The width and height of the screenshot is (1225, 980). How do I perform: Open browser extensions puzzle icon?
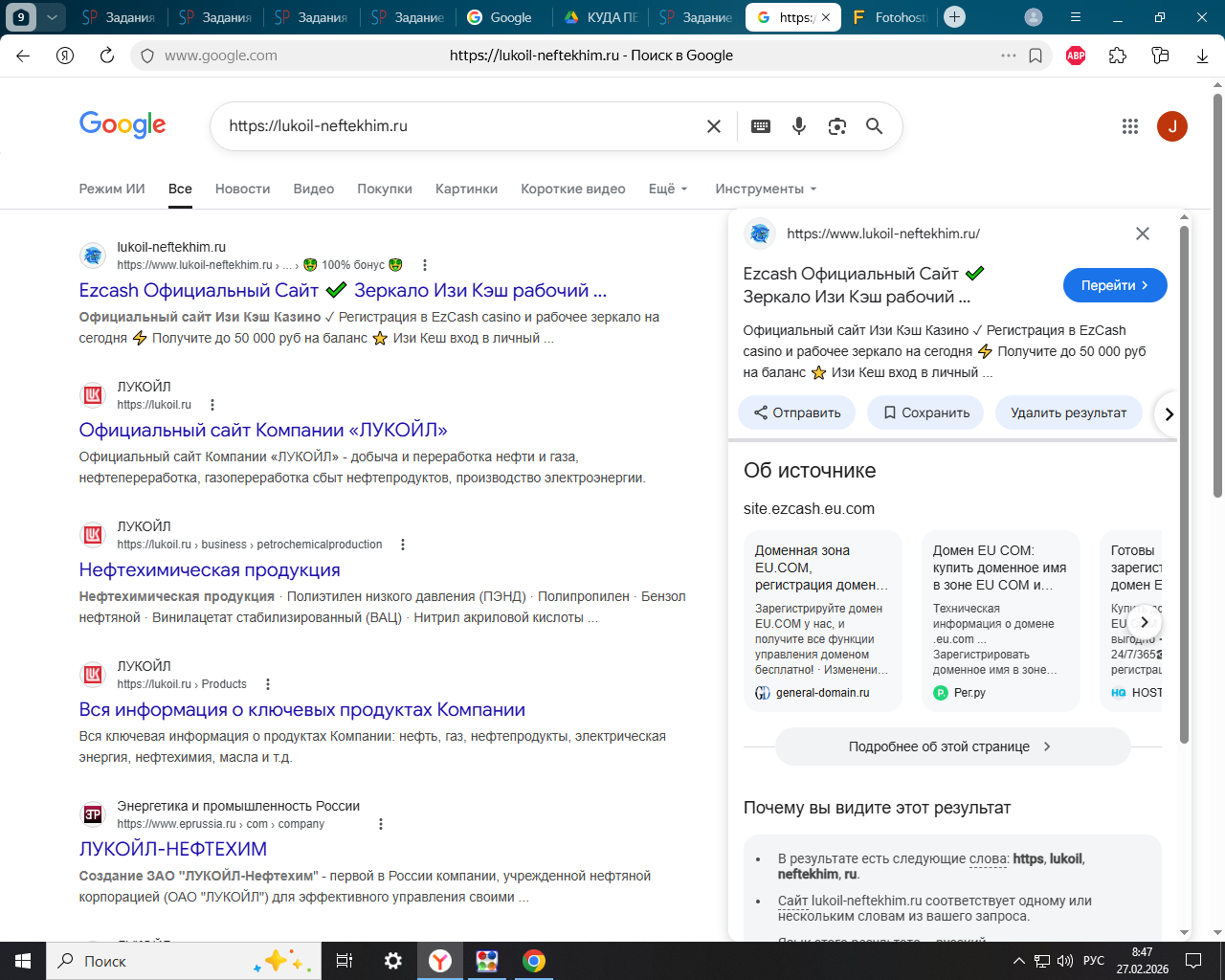[1118, 56]
